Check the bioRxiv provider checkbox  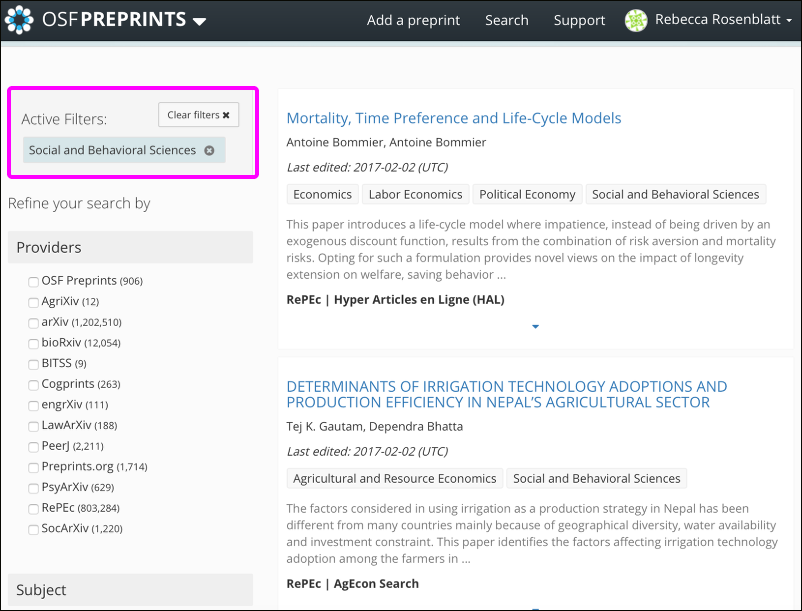coord(33,343)
